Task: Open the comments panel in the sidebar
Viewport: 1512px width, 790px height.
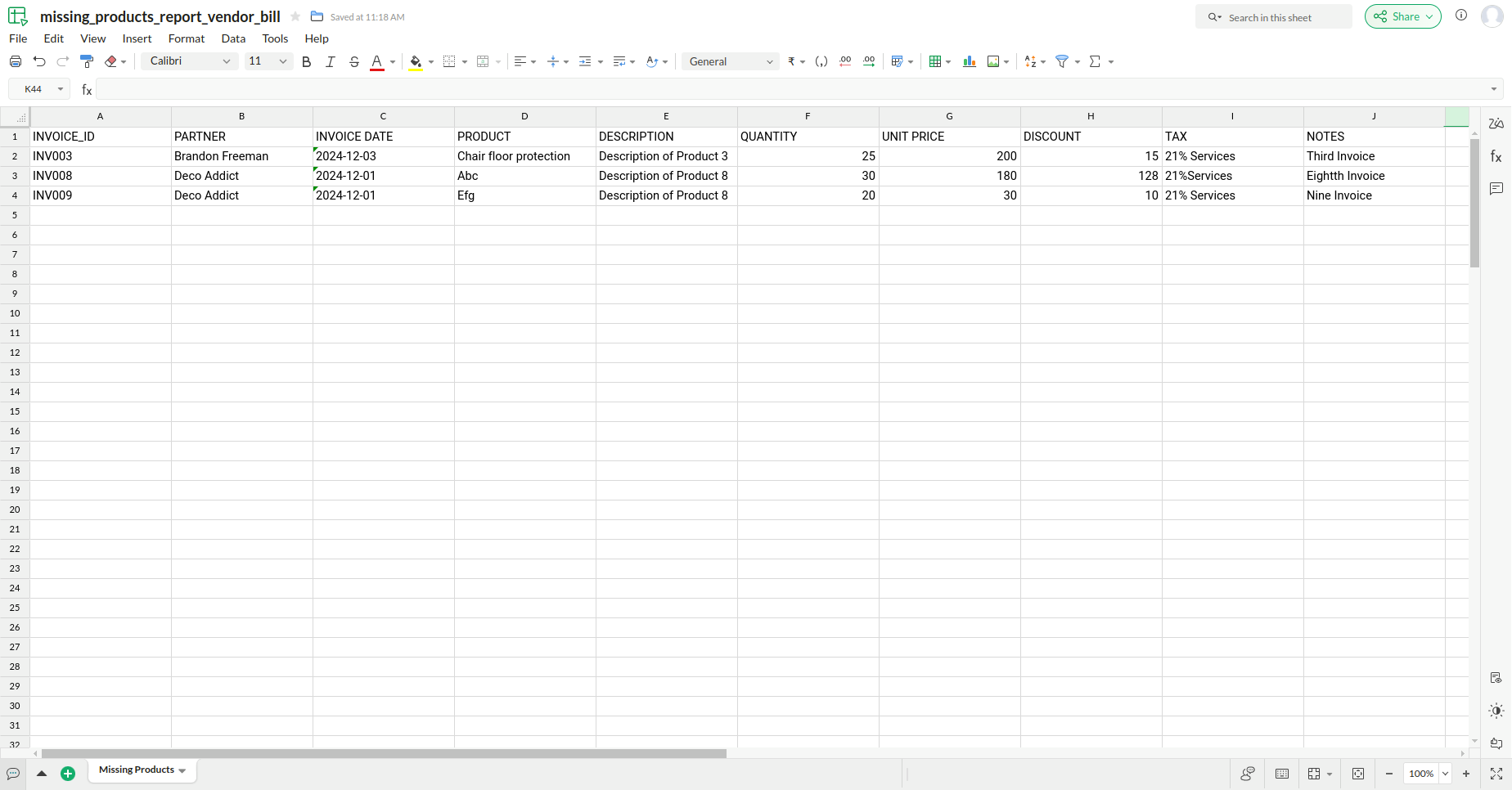Action: point(1496,189)
